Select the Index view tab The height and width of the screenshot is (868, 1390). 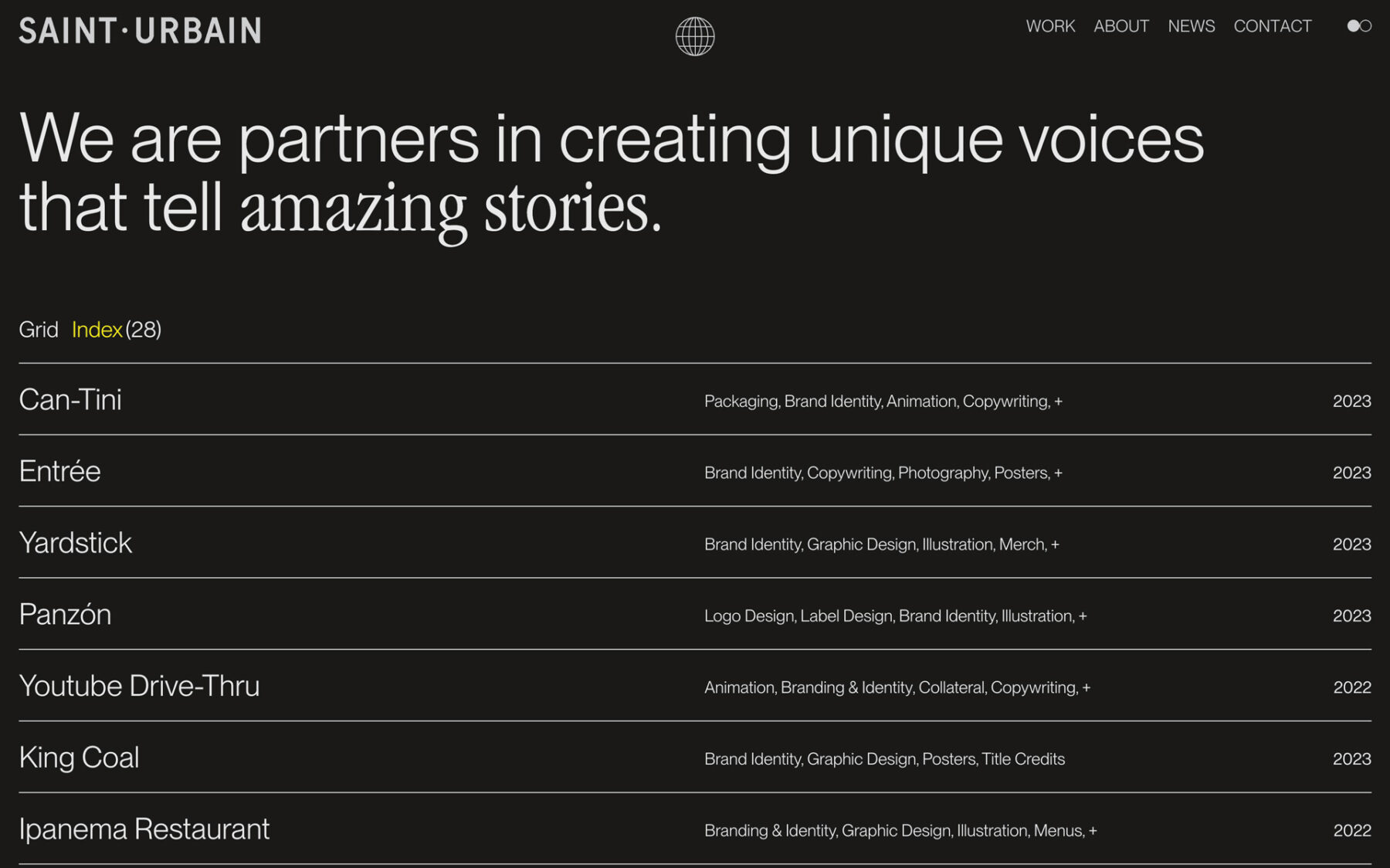click(x=97, y=330)
